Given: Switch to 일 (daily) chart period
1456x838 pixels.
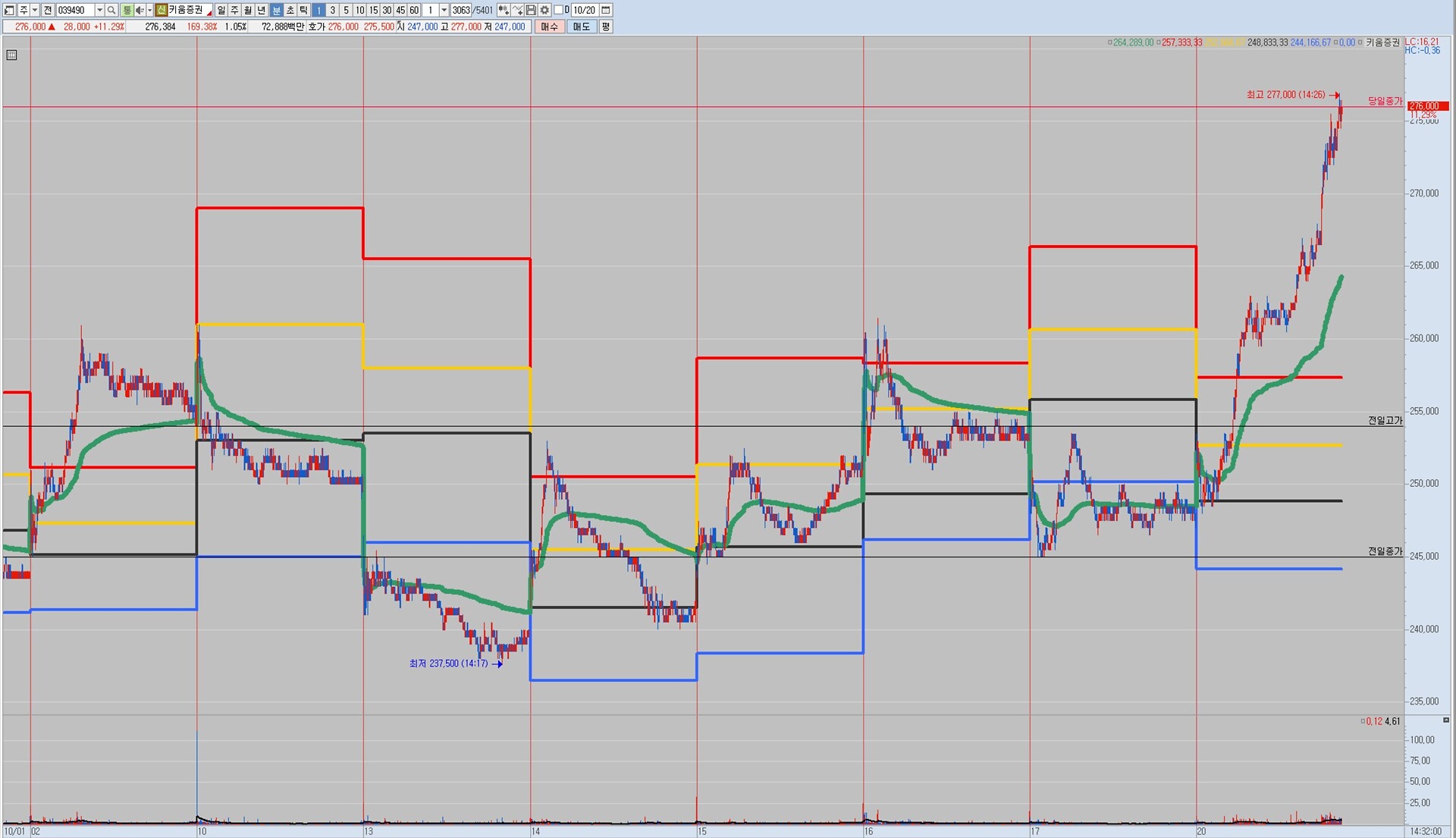Looking at the screenshot, I should click(x=221, y=10).
